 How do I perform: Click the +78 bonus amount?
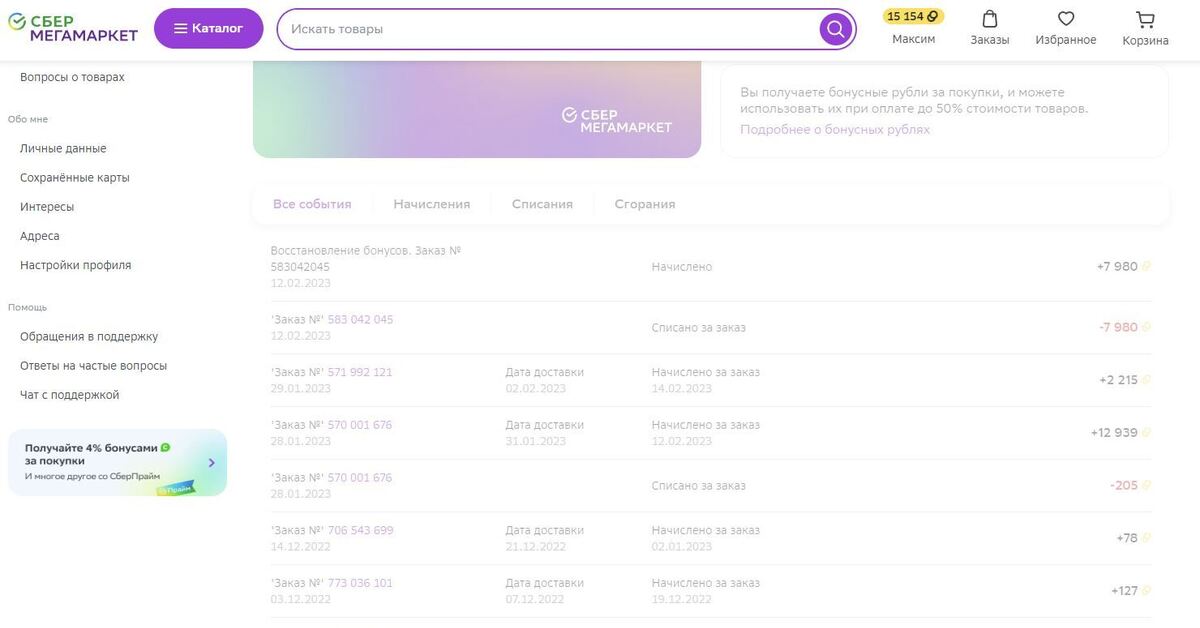[1127, 538]
